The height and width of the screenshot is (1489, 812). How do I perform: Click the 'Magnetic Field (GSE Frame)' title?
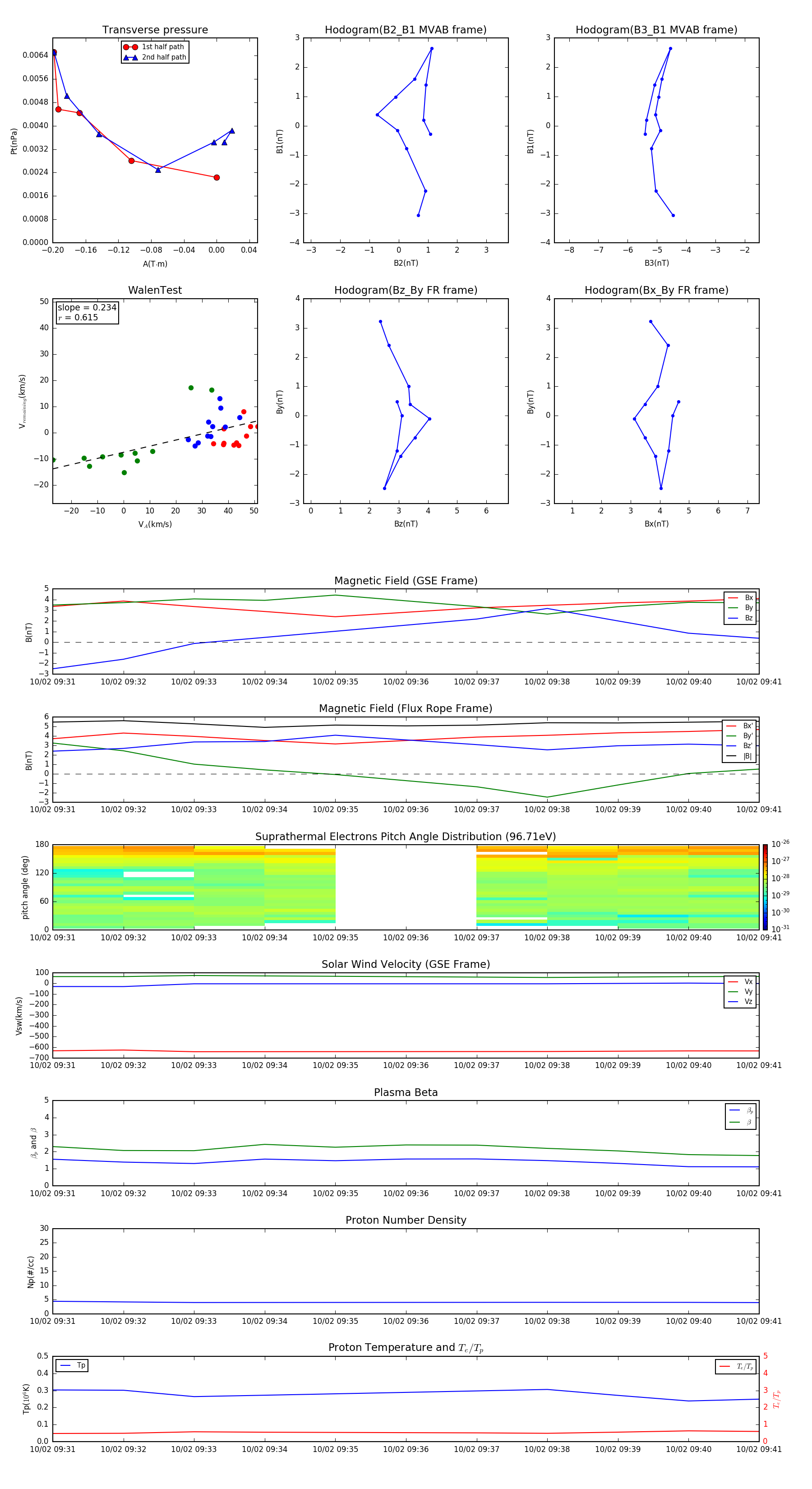(406, 581)
